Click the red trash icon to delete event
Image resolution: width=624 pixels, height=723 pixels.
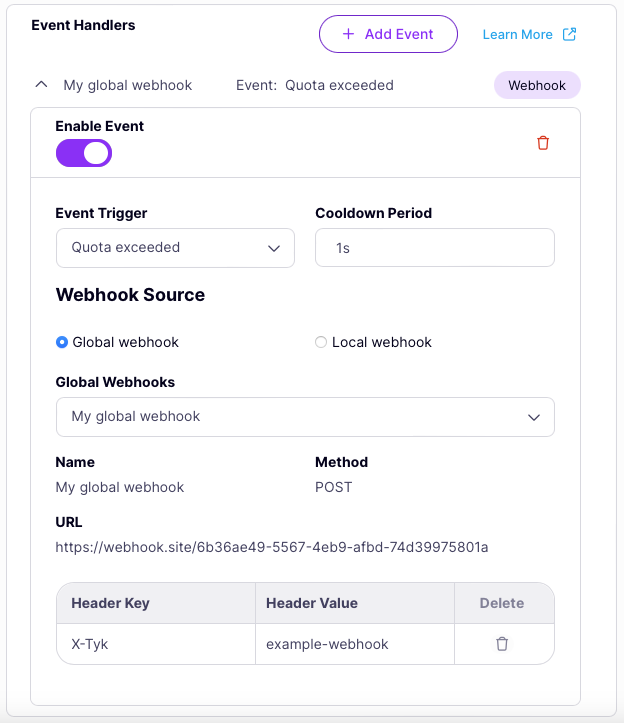pyautogui.click(x=543, y=143)
